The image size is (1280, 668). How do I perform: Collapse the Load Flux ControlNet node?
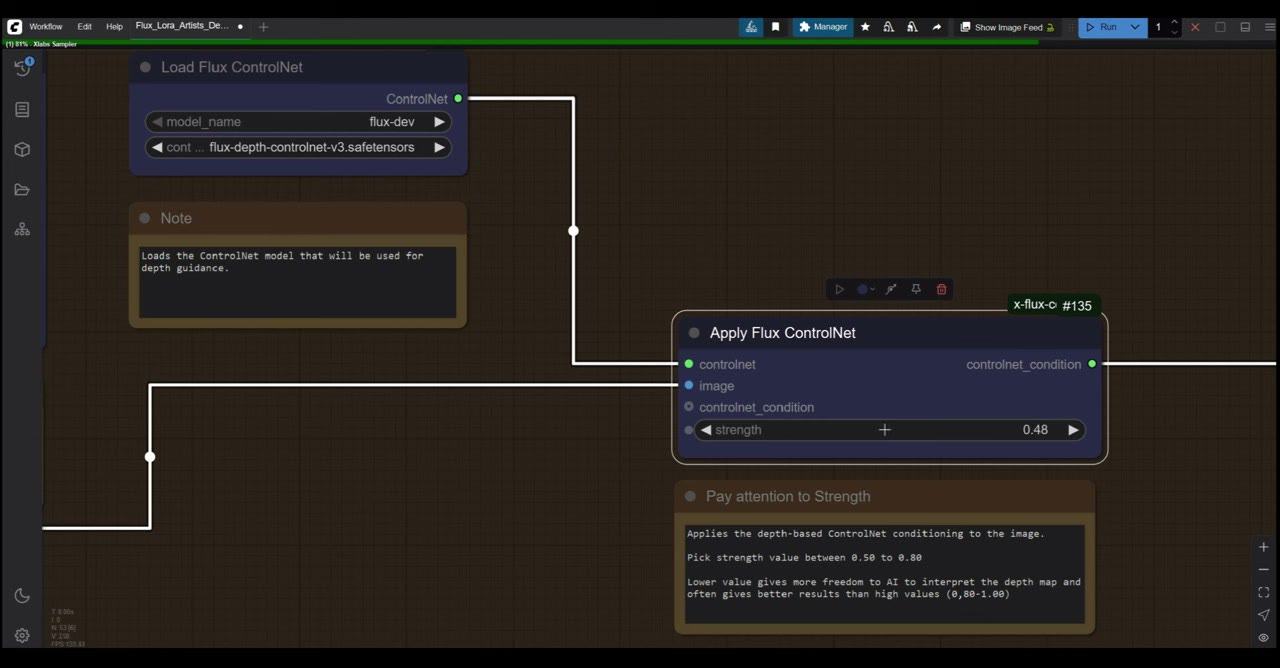145,67
